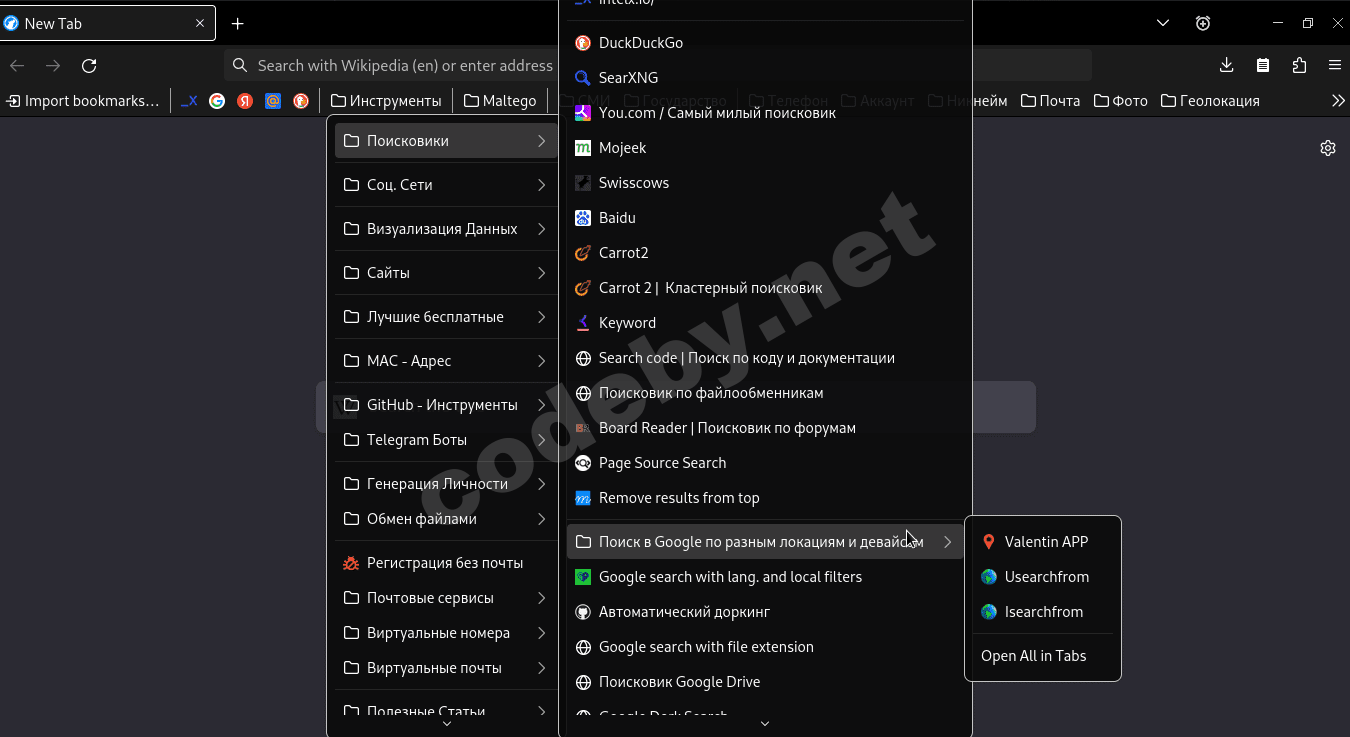Show more bookmarks with the double chevron

tap(1339, 101)
